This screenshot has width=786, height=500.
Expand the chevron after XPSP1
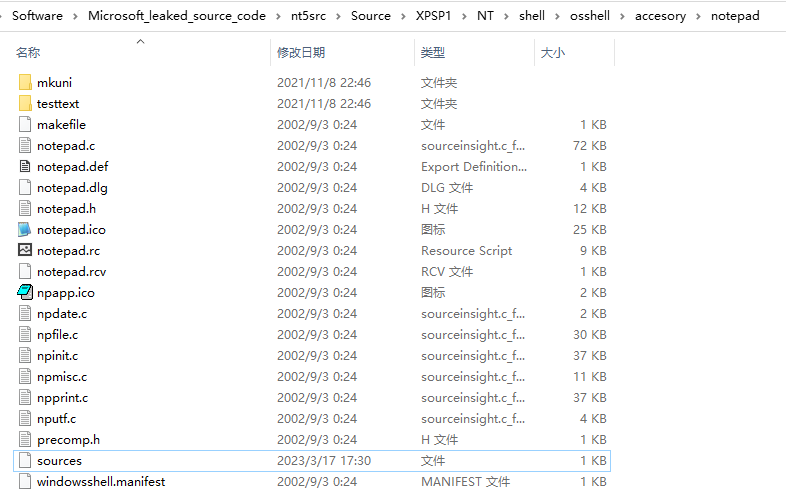coord(464,16)
